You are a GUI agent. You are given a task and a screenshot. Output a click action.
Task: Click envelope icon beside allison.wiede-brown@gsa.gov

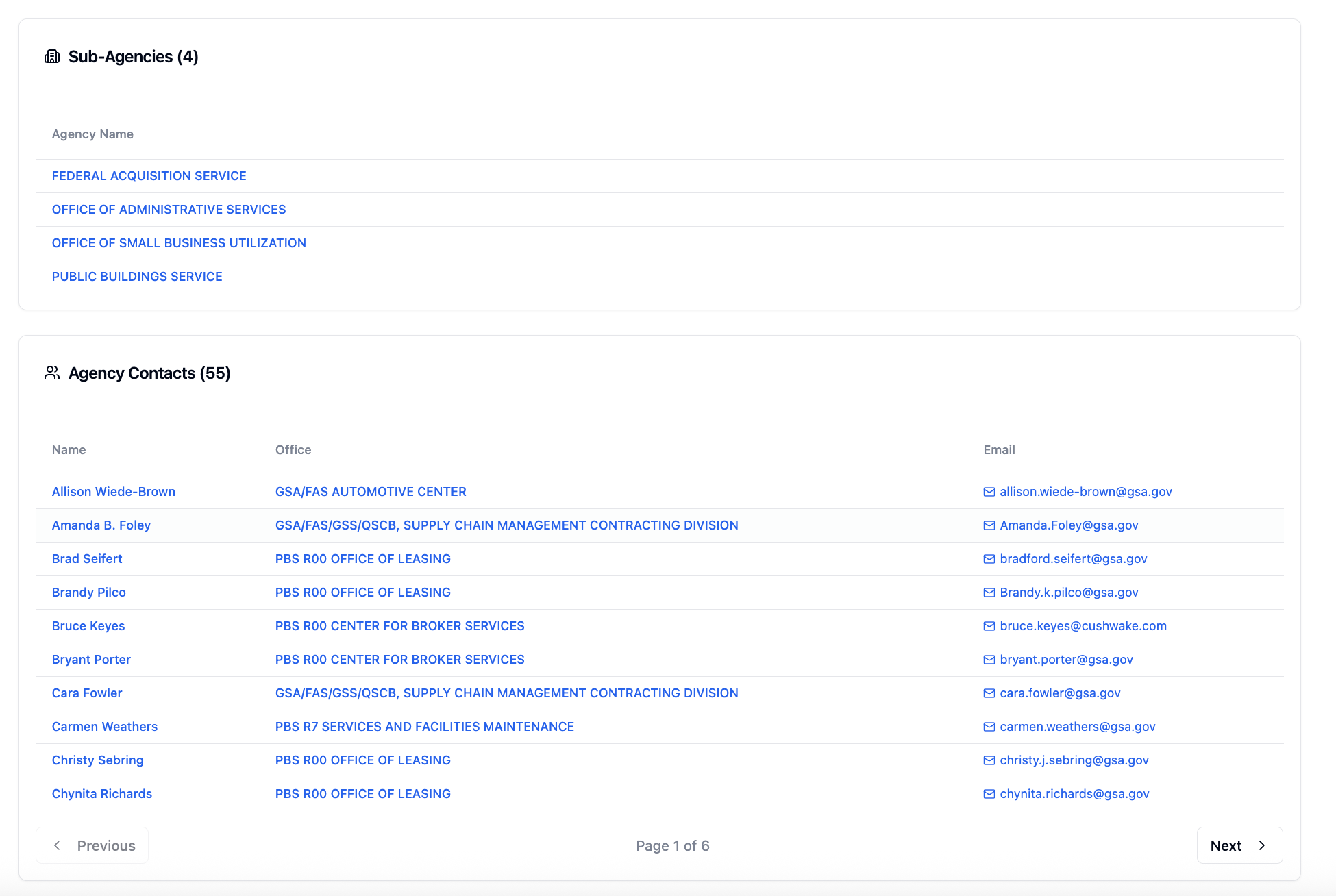click(x=989, y=492)
